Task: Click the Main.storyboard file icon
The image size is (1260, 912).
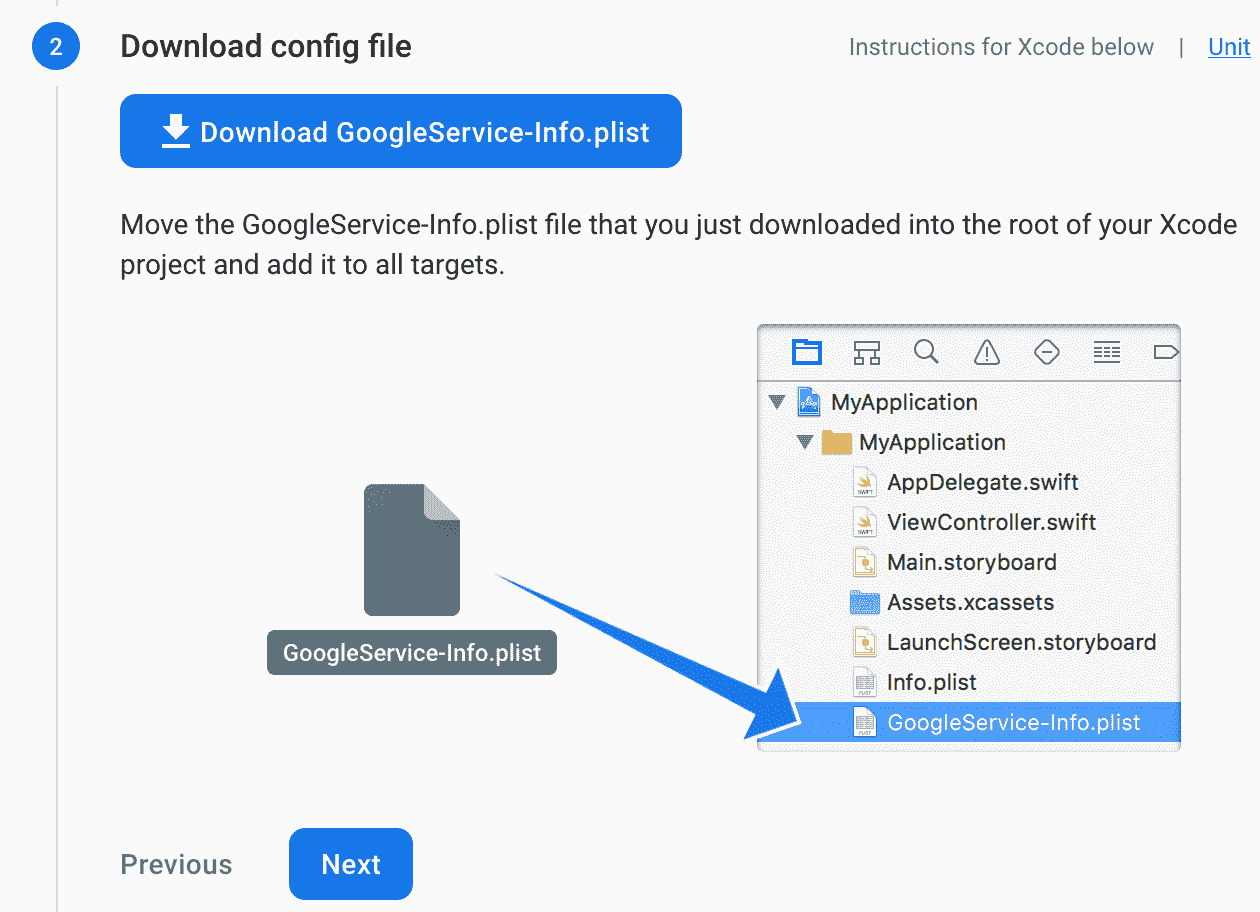Action: coord(864,562)
